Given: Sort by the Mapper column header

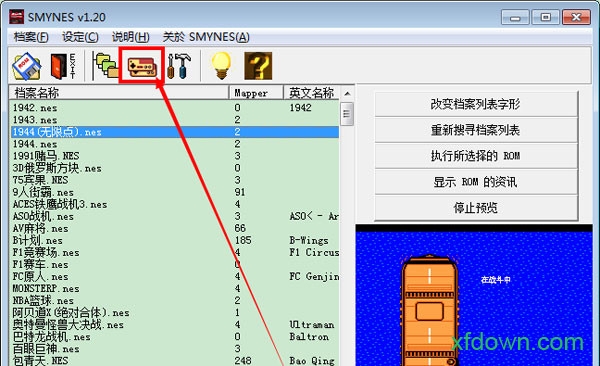Looking at the screenshot, I should click(256, 93).
